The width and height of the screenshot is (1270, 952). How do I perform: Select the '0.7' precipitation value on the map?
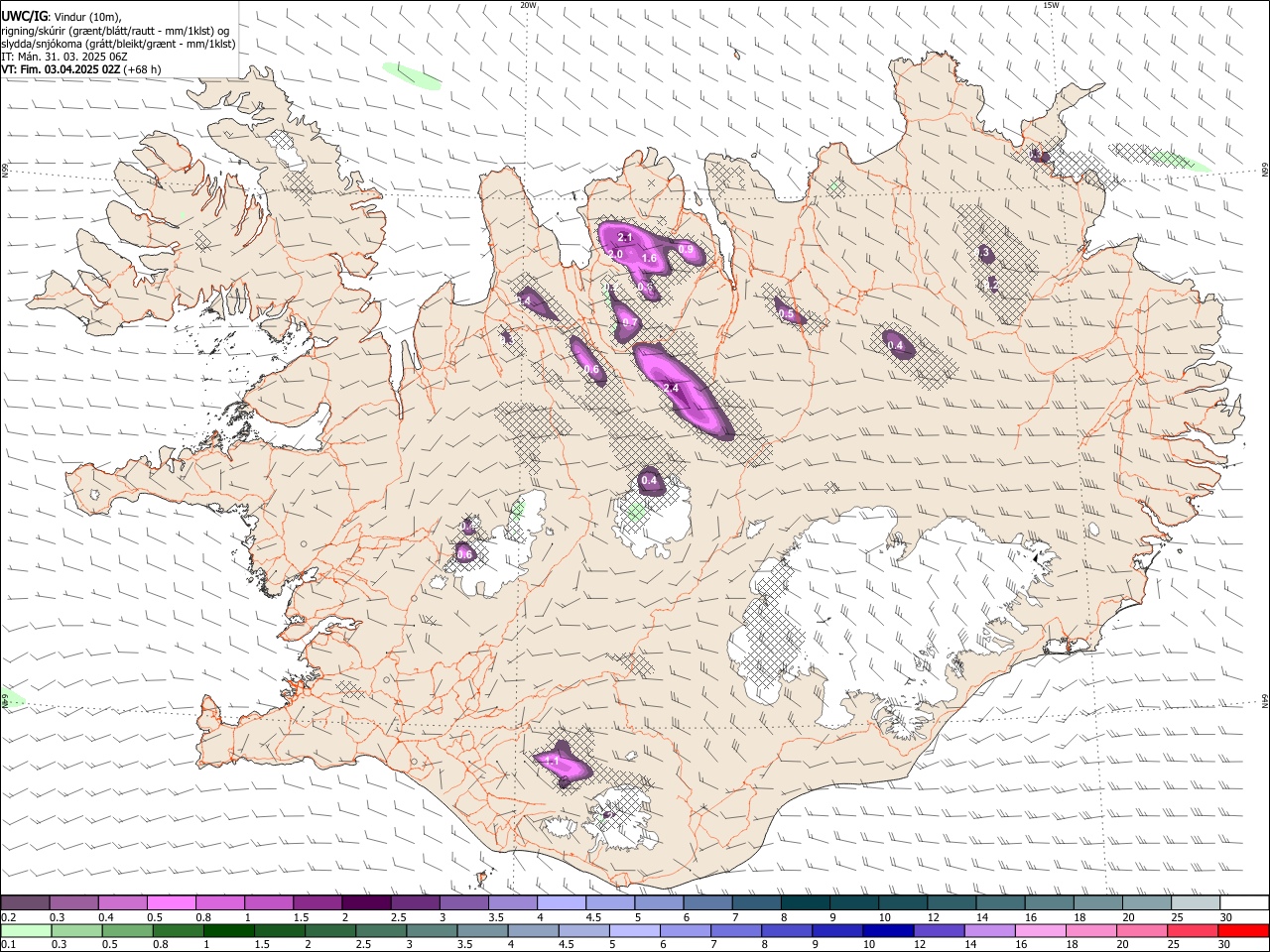(x=629, y=322)
